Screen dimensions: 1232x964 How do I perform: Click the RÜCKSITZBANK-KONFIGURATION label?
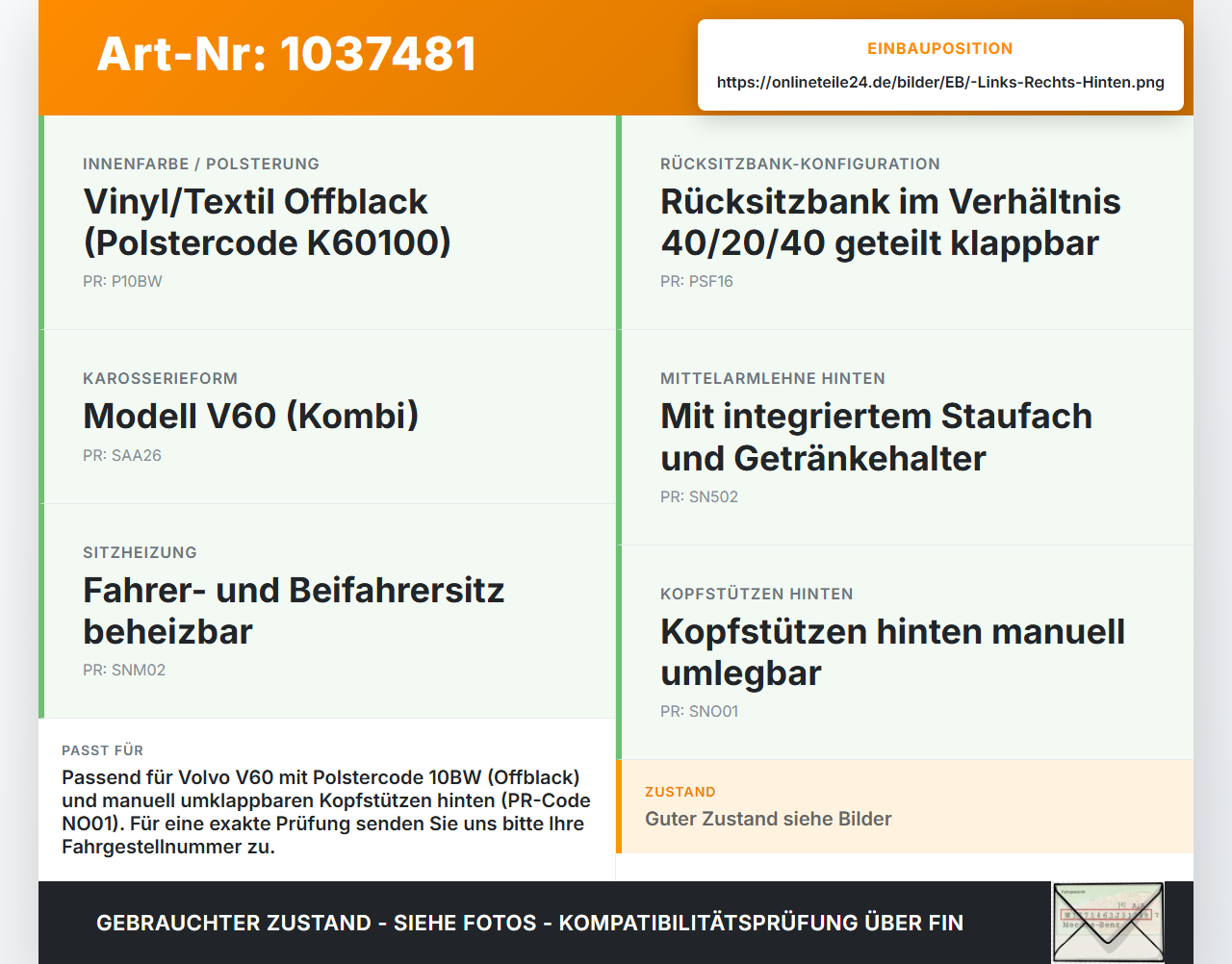click(800, 164)
